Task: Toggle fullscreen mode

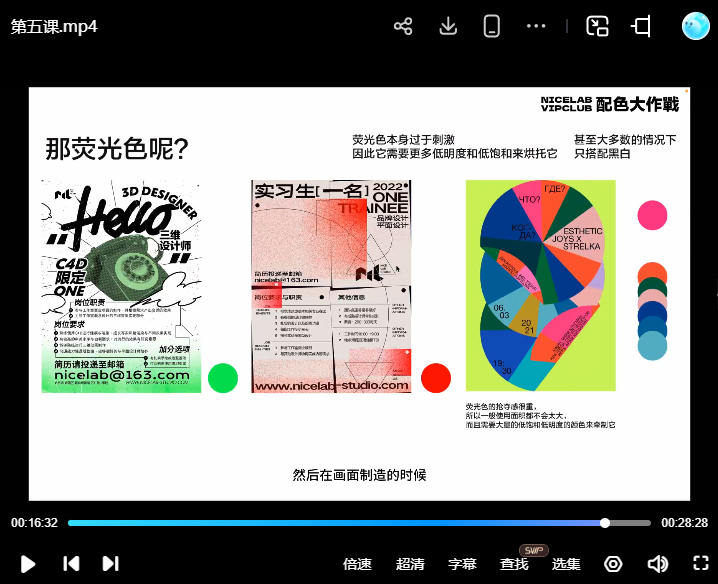Action: (x=701, y=564)
